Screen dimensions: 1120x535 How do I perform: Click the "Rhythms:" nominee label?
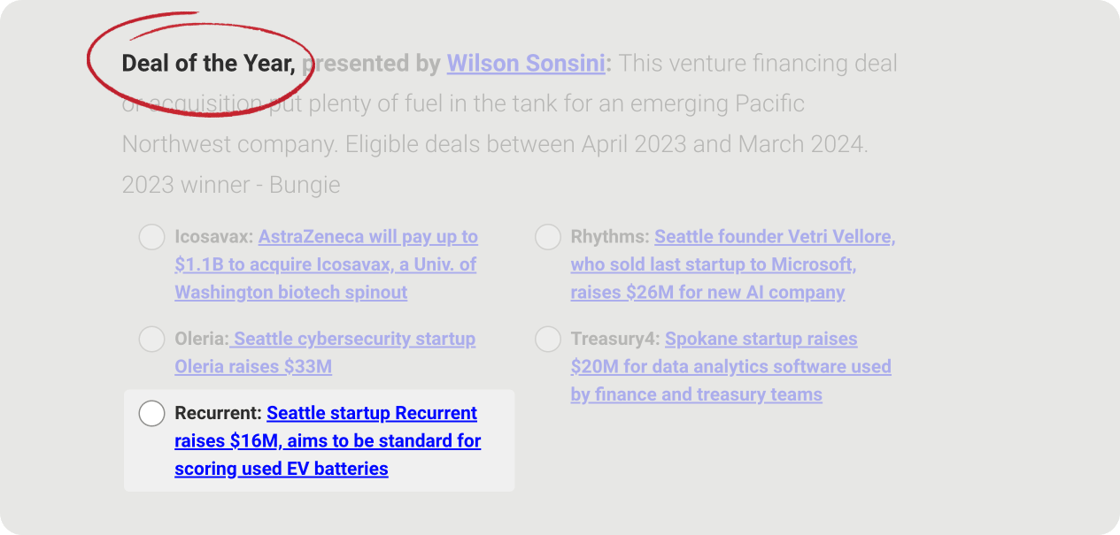click(x=610, y=237)
